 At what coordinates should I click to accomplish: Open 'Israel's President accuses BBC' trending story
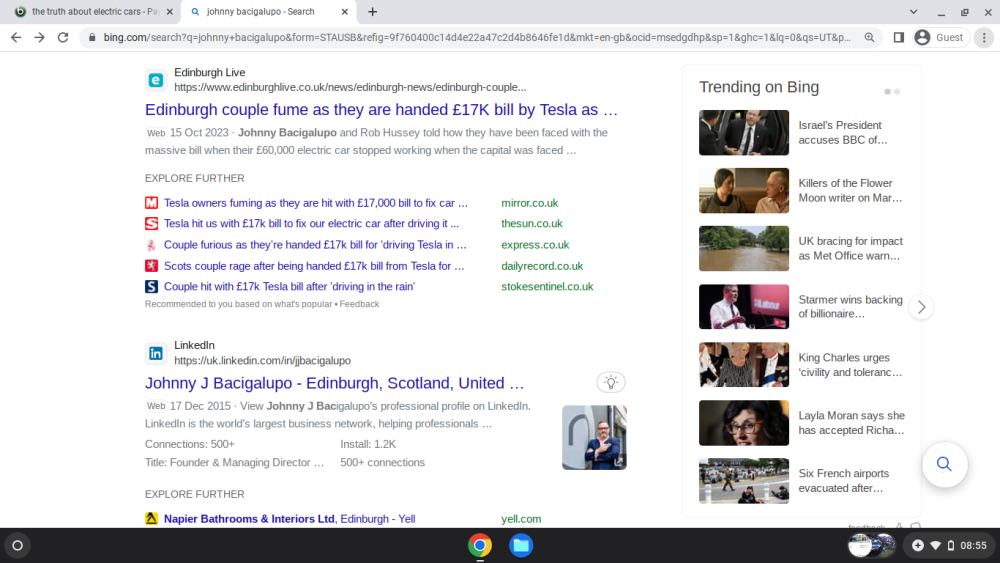point(802,133)
